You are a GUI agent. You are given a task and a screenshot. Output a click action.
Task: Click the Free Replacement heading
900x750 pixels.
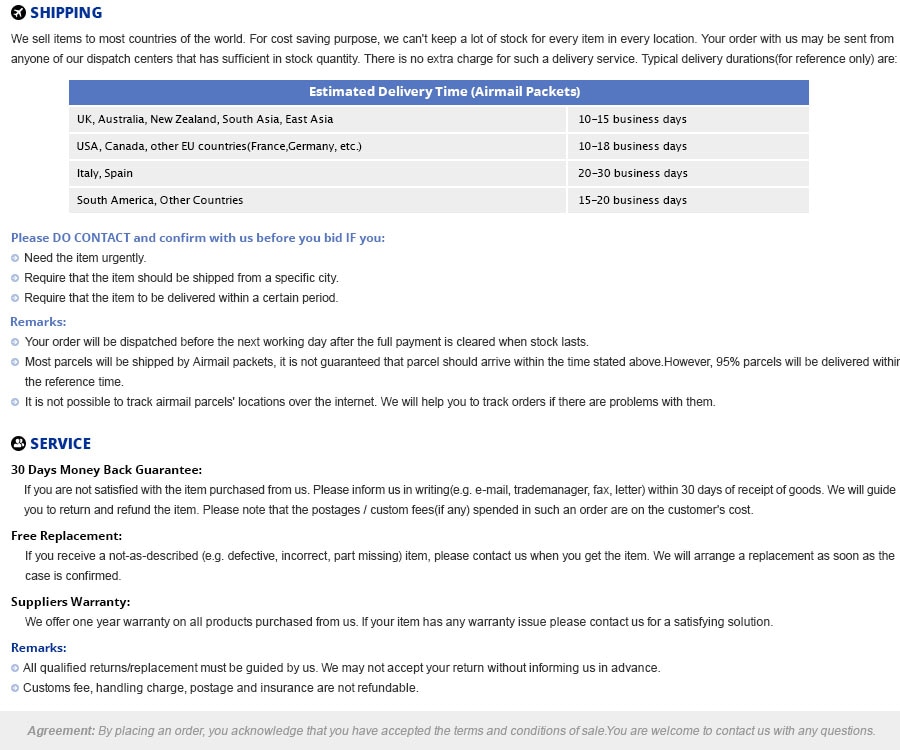[67, 536]
